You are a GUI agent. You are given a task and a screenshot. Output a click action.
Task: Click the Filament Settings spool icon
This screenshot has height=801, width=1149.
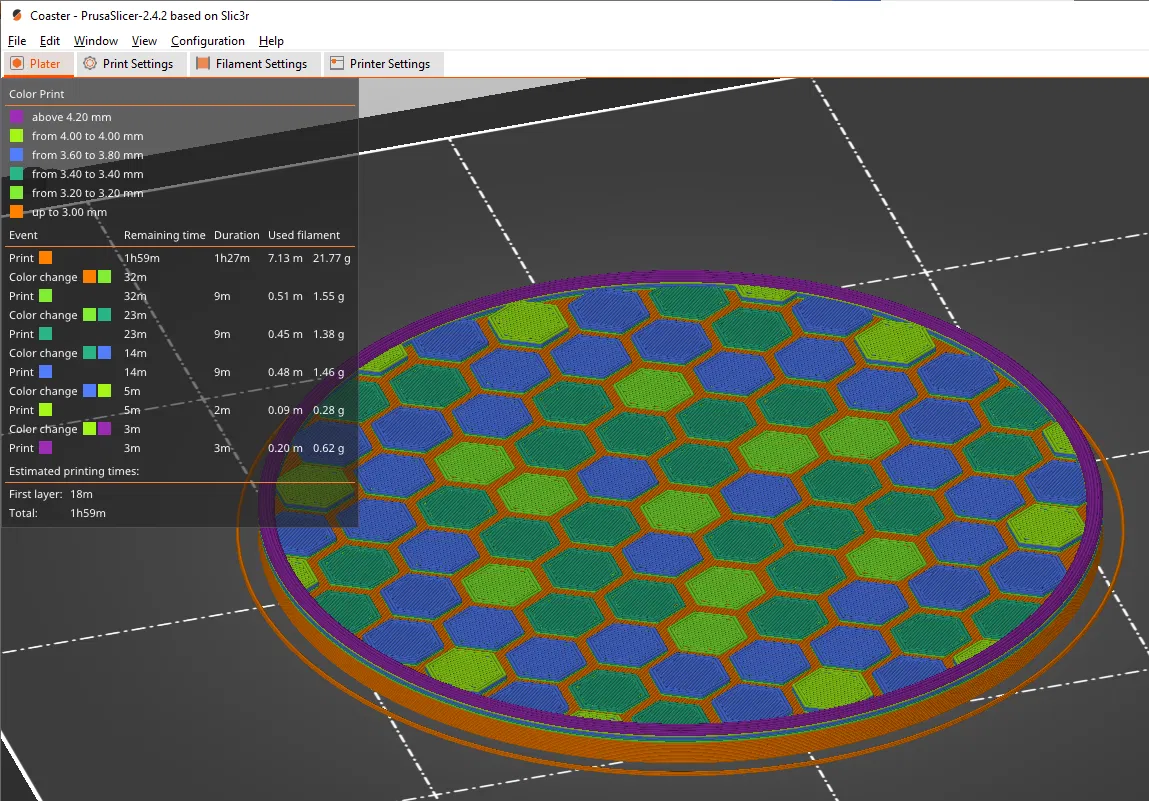click(203, 64)
